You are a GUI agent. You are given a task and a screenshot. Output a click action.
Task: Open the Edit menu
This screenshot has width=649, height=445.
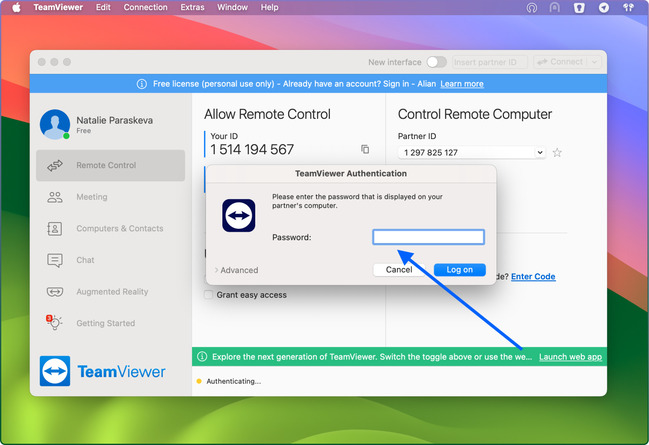click(x=103, y=7)
